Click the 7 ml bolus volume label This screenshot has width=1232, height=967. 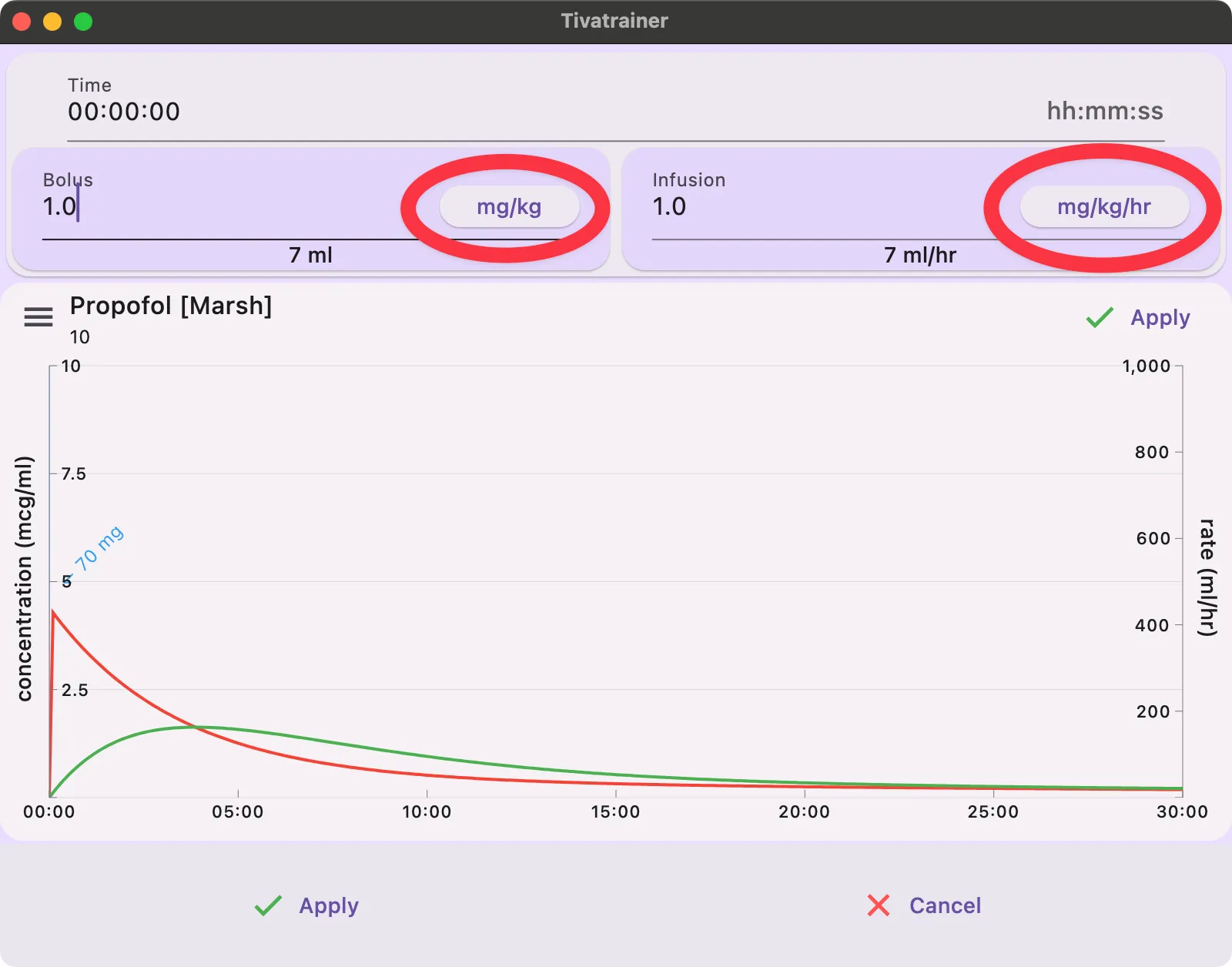tap(310, 255)
